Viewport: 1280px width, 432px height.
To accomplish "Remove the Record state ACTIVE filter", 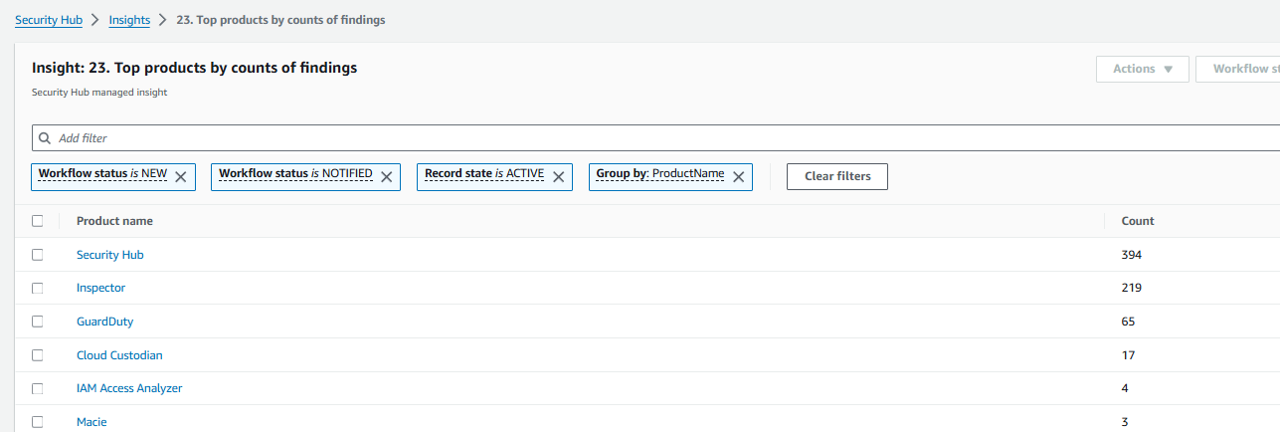I will coord(558,177).
